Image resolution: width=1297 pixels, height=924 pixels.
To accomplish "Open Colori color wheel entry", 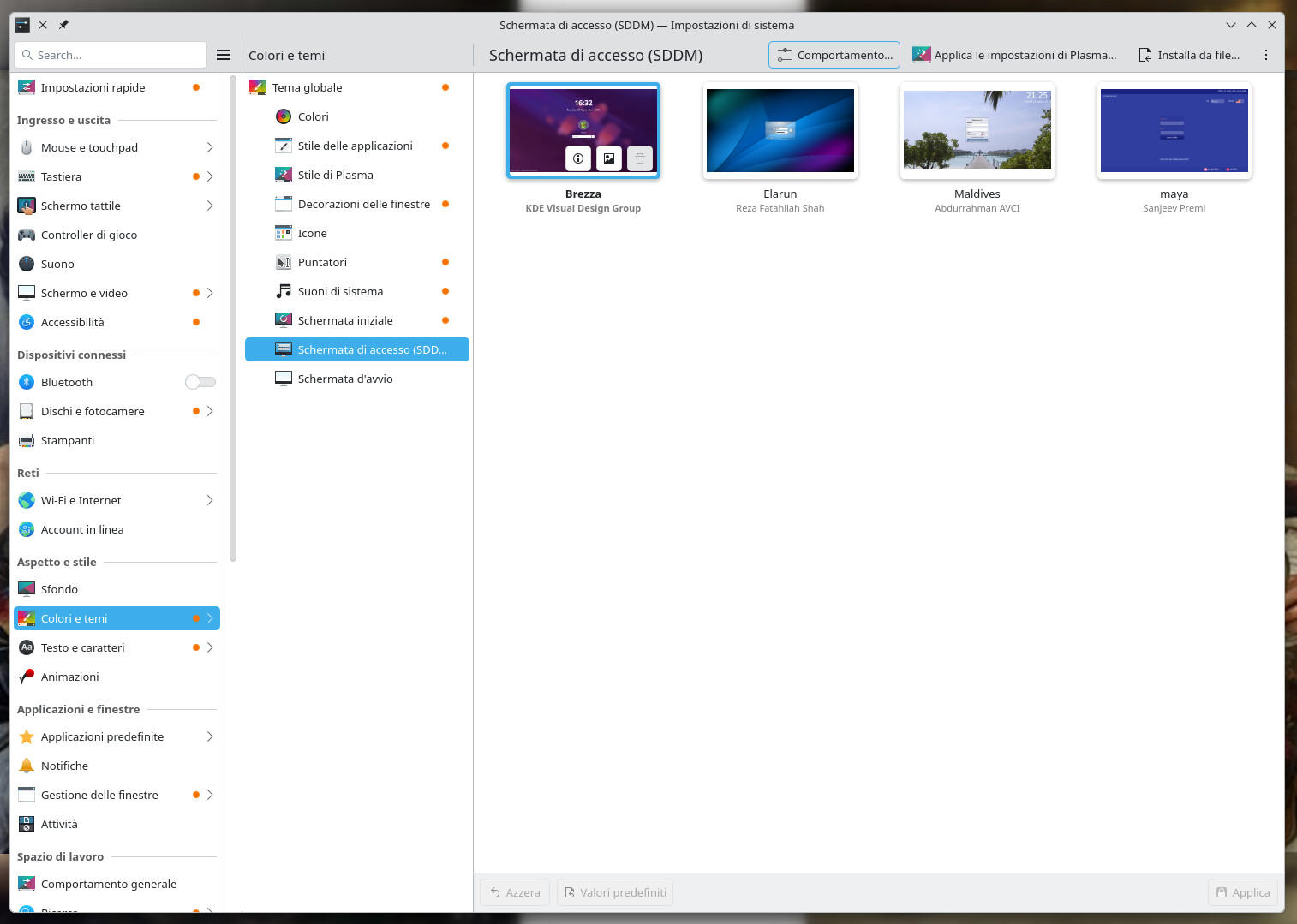I will [313, 116].
